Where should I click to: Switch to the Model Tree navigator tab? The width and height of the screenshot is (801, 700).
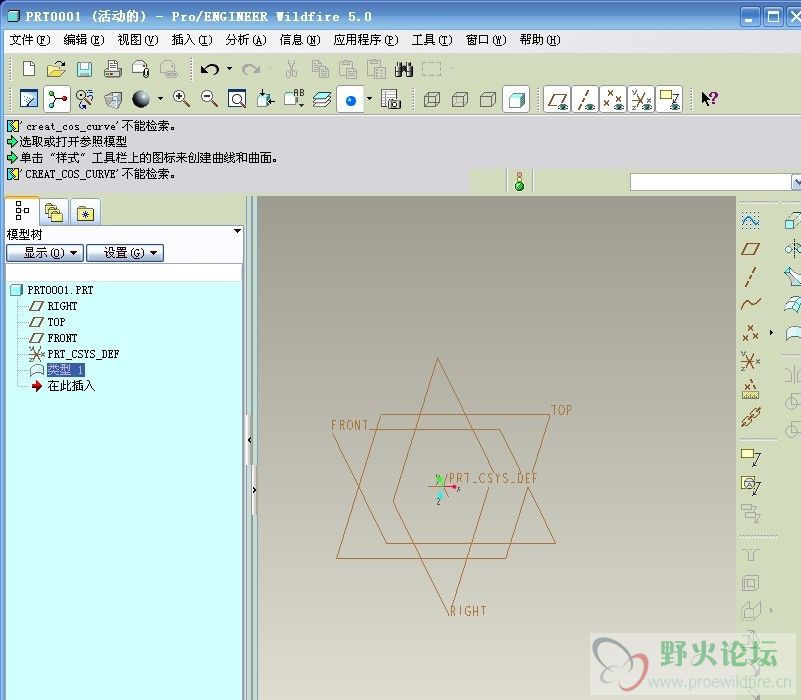22,211
